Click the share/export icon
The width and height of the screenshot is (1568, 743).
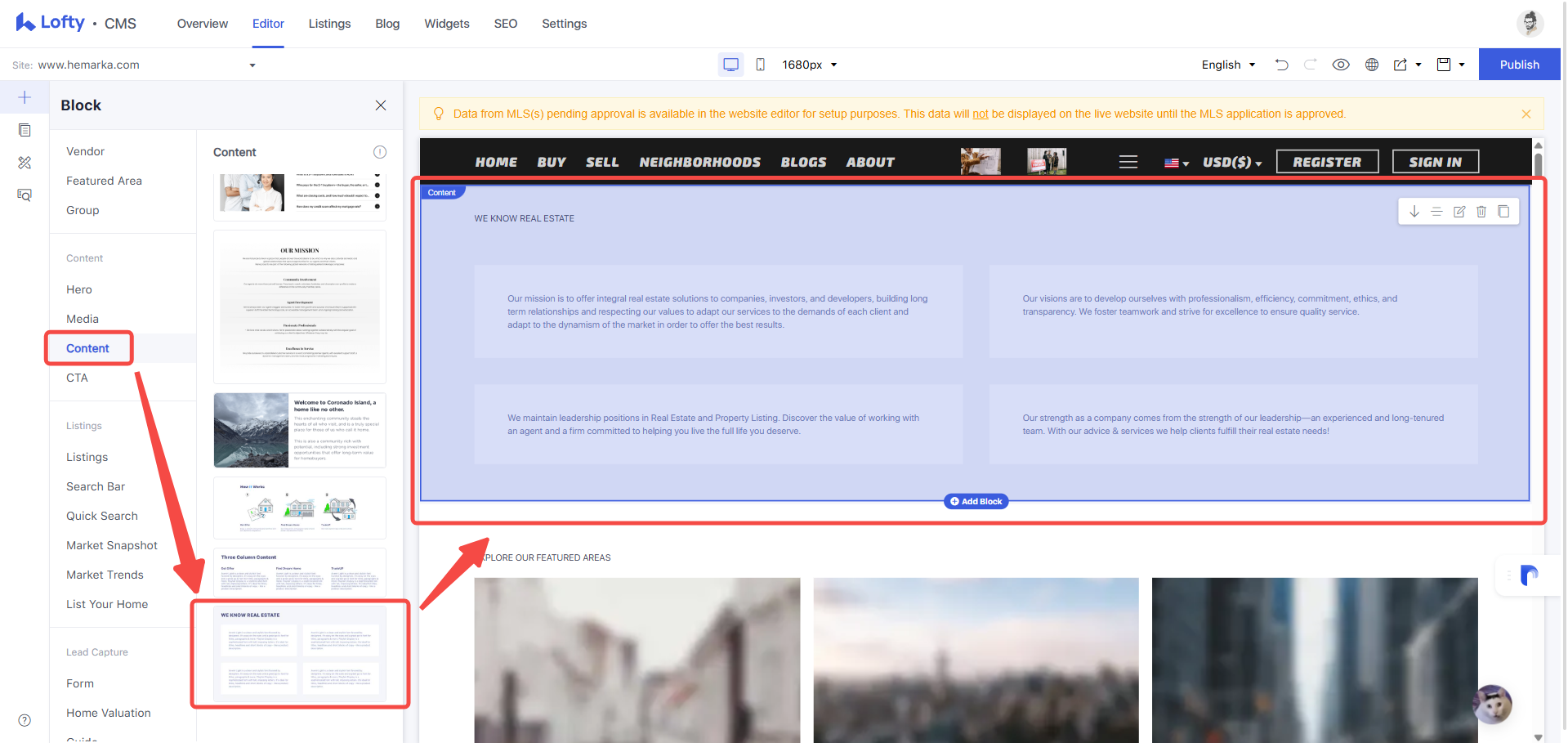pyautogui.click(x=1400, y=65)
